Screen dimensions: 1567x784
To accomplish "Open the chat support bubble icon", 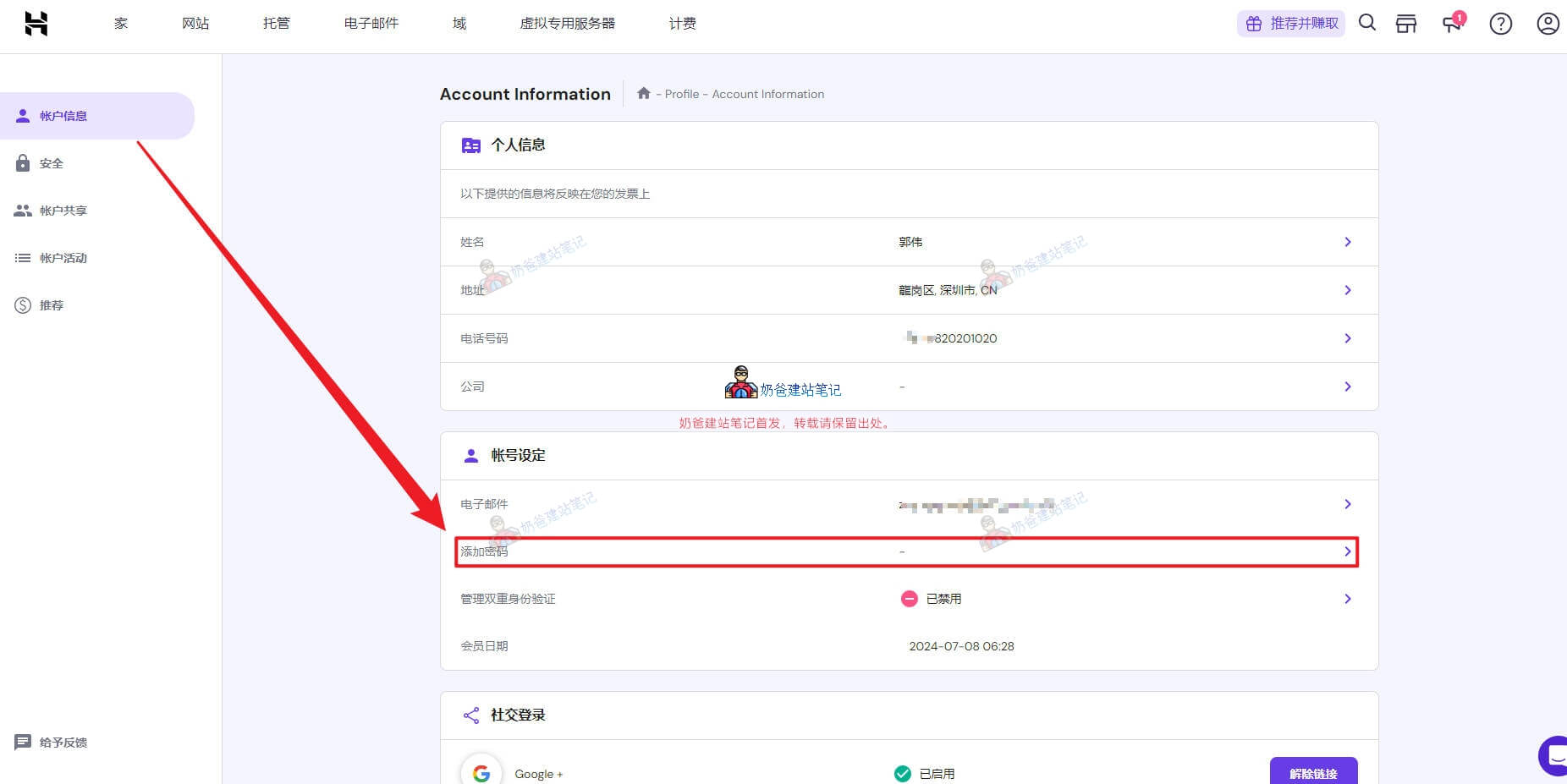I will pos(1553,754).
